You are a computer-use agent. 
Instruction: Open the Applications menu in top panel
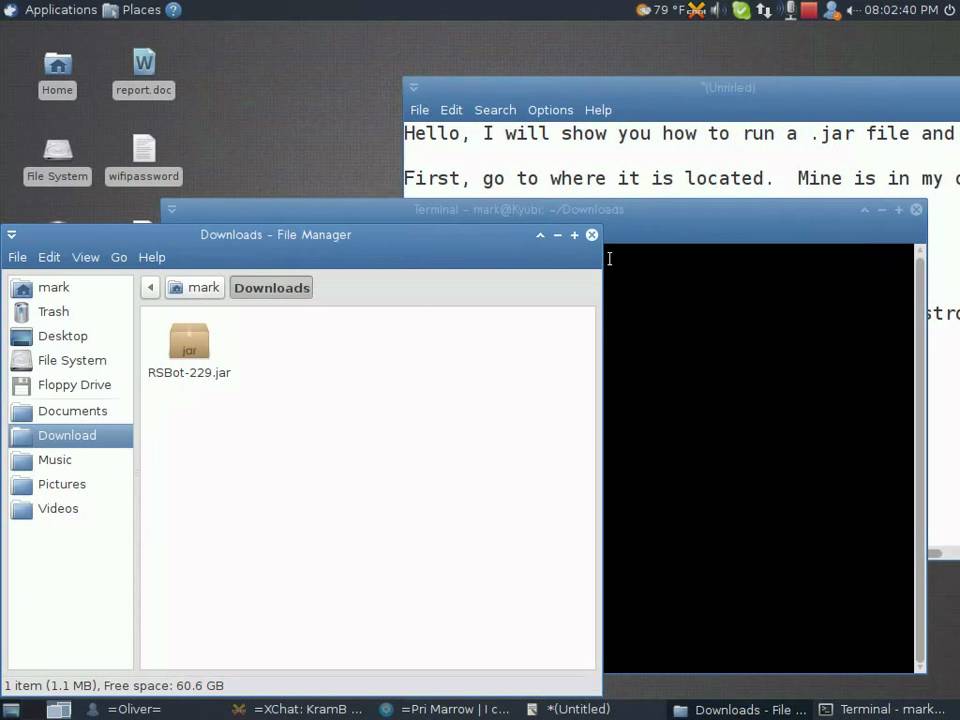50,10
